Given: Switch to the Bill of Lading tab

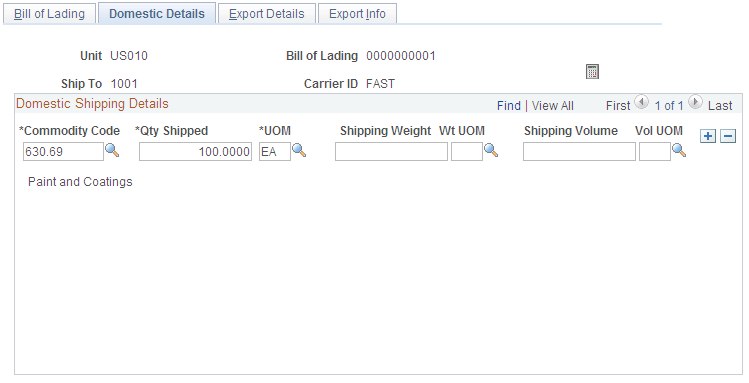Looking at the screenshot, I should (x=49, y=14).
